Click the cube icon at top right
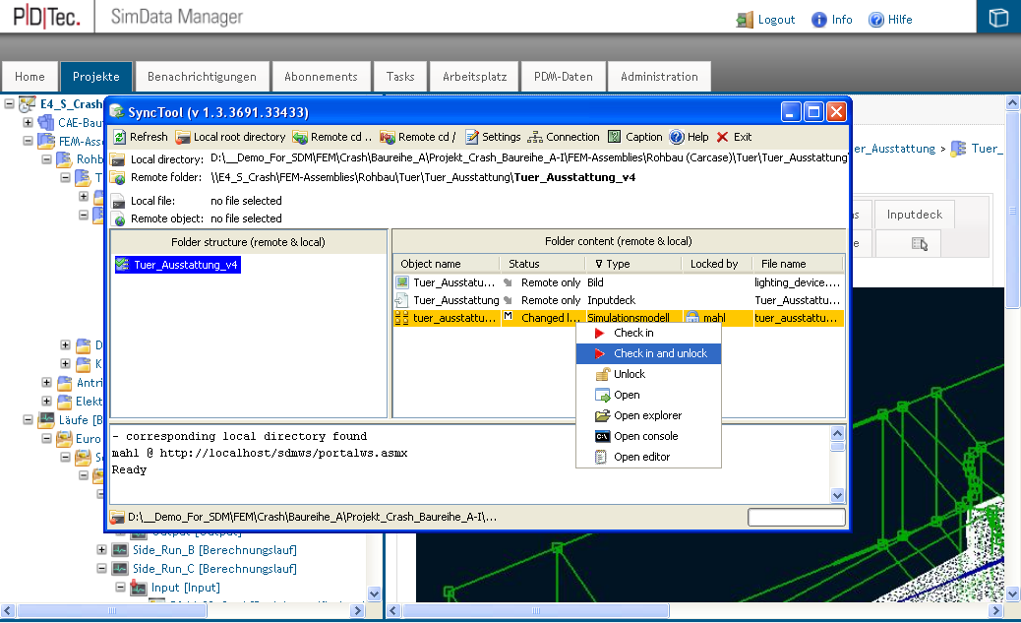1021x623 pixels. [x=998, y=17]
